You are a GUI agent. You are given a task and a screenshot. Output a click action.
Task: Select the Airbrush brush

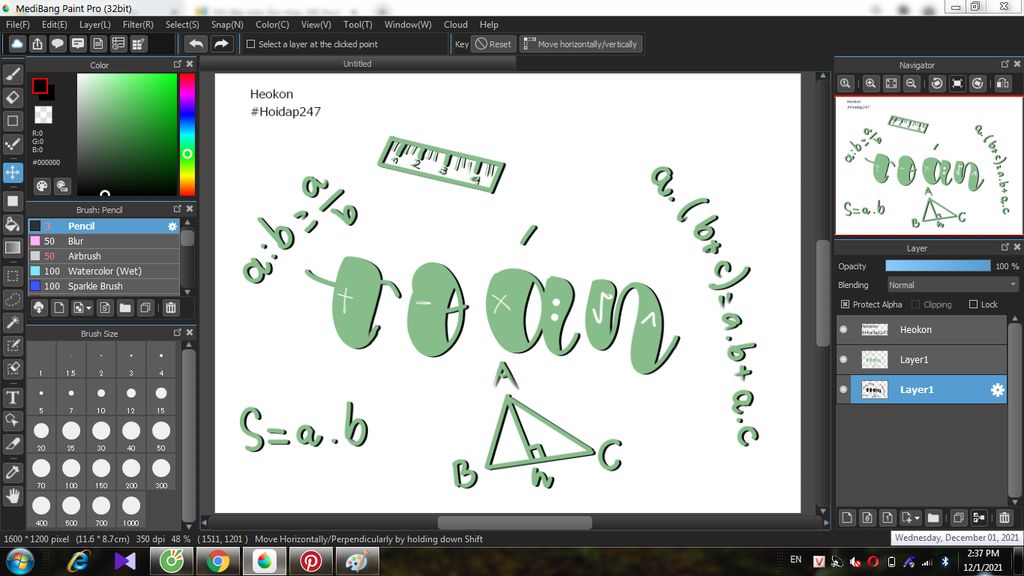(x=104, y=256)
